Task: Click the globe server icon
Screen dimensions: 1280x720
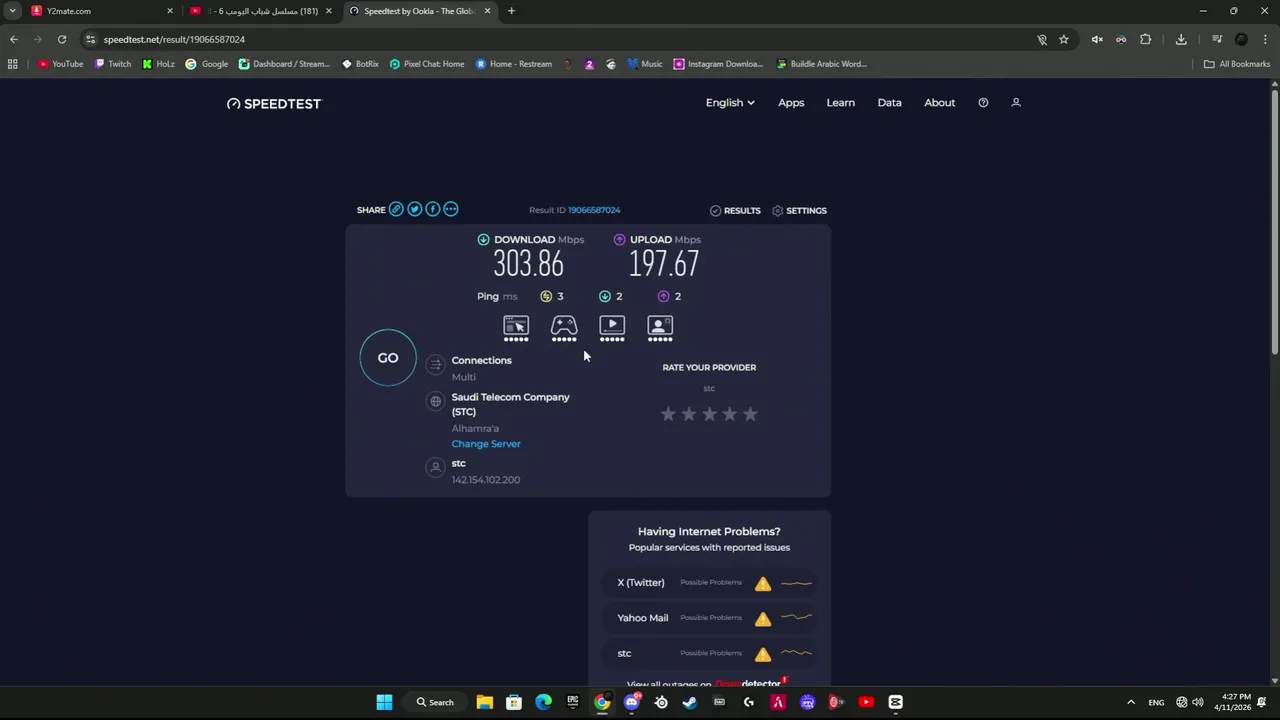Action: point(435,401)
